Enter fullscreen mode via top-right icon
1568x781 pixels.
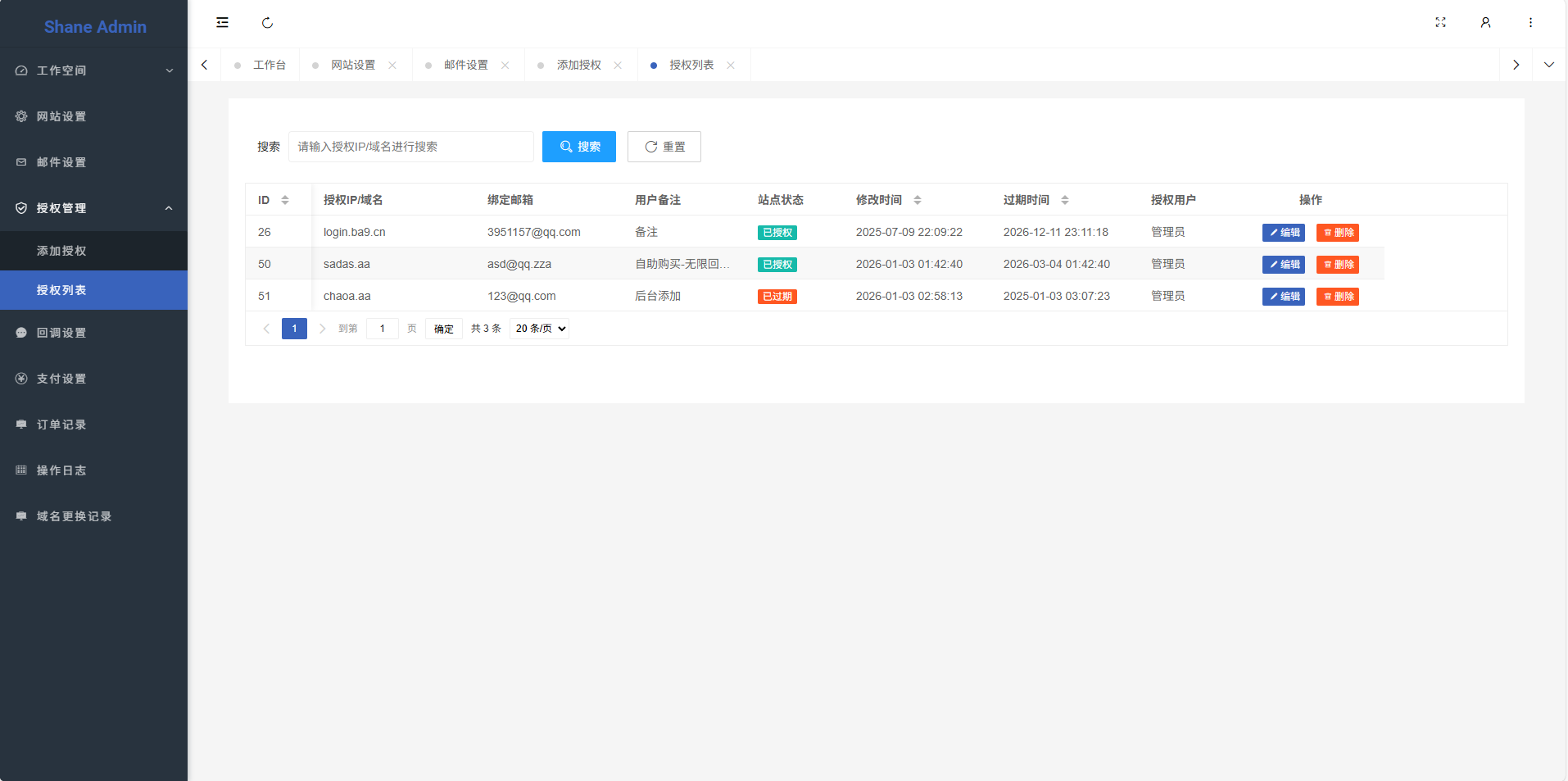coord(1440,23)
